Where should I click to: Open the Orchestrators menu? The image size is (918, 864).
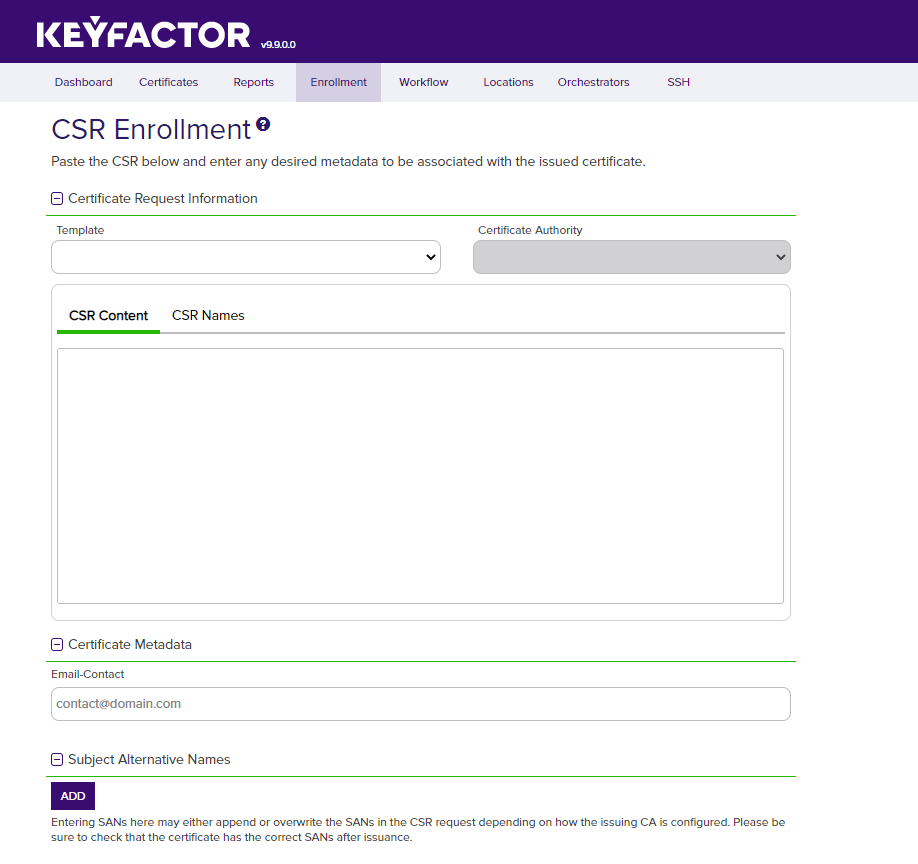593,82
